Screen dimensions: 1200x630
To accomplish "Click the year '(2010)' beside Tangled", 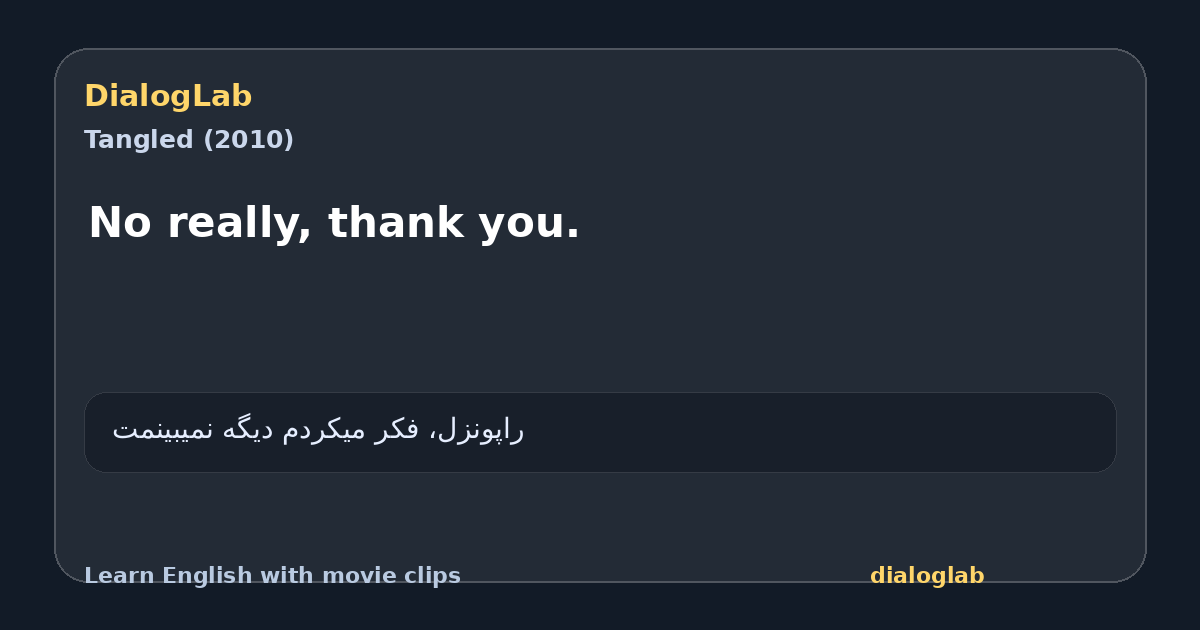I will 249,140.
